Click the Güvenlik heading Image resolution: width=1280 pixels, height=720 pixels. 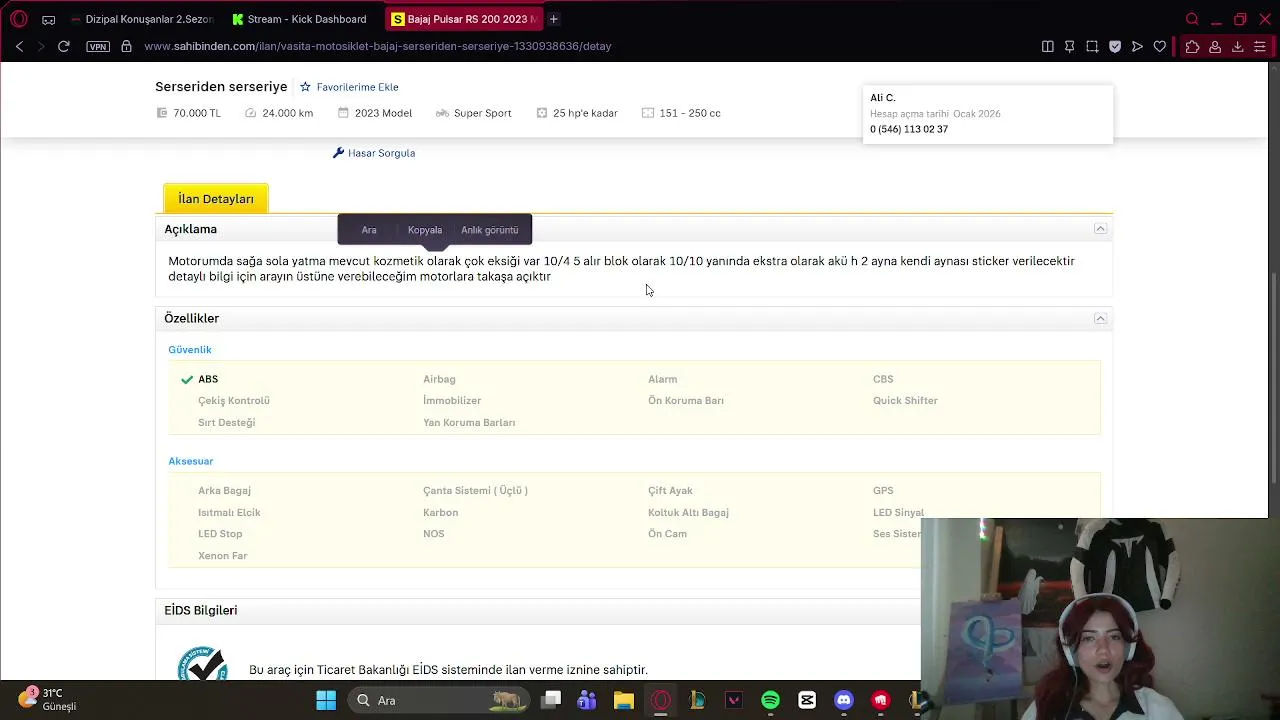click(x=190, y=350)
